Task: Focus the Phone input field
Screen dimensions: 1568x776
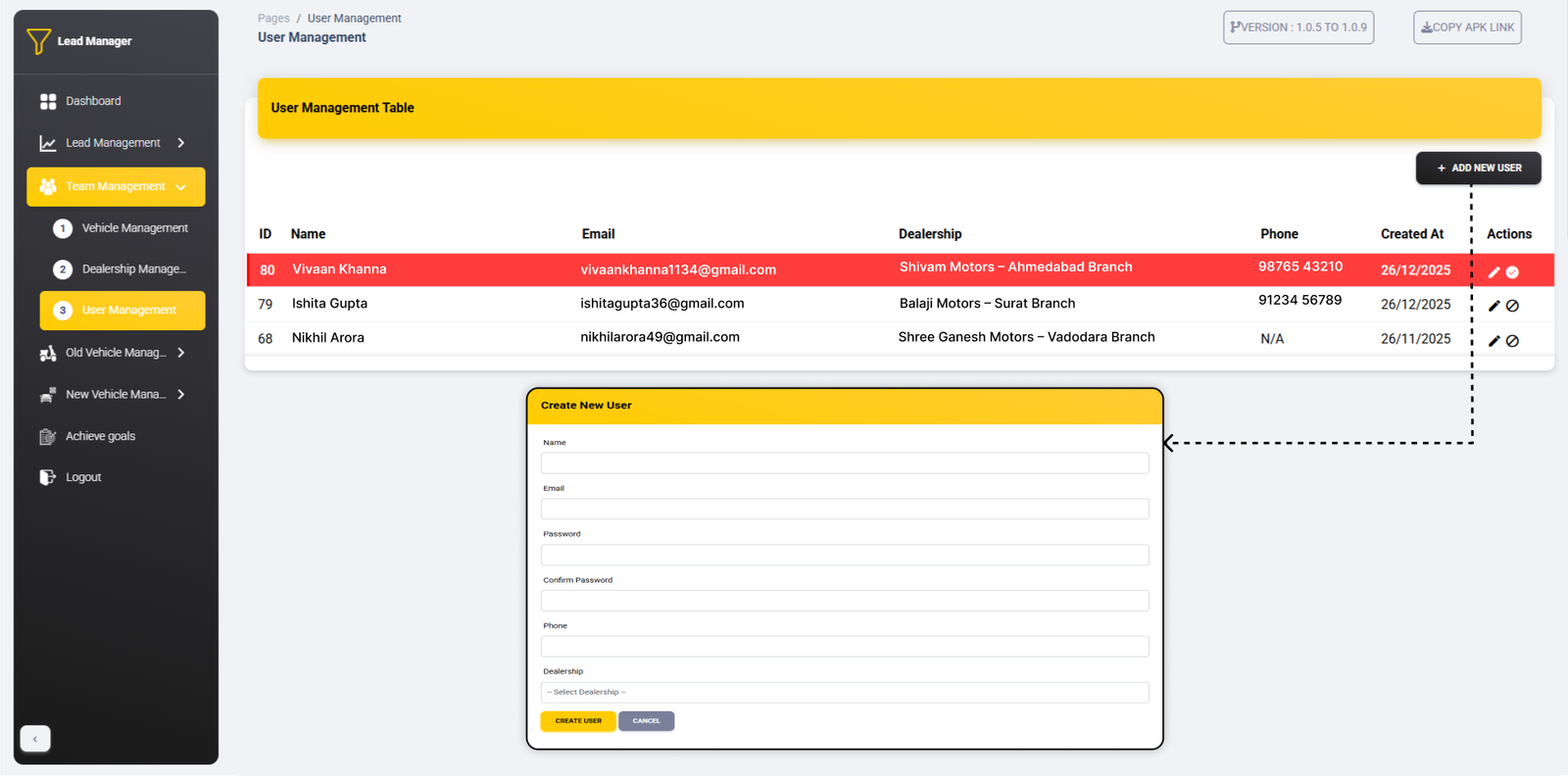Action: pyautogui.click(x=845, y=647)
